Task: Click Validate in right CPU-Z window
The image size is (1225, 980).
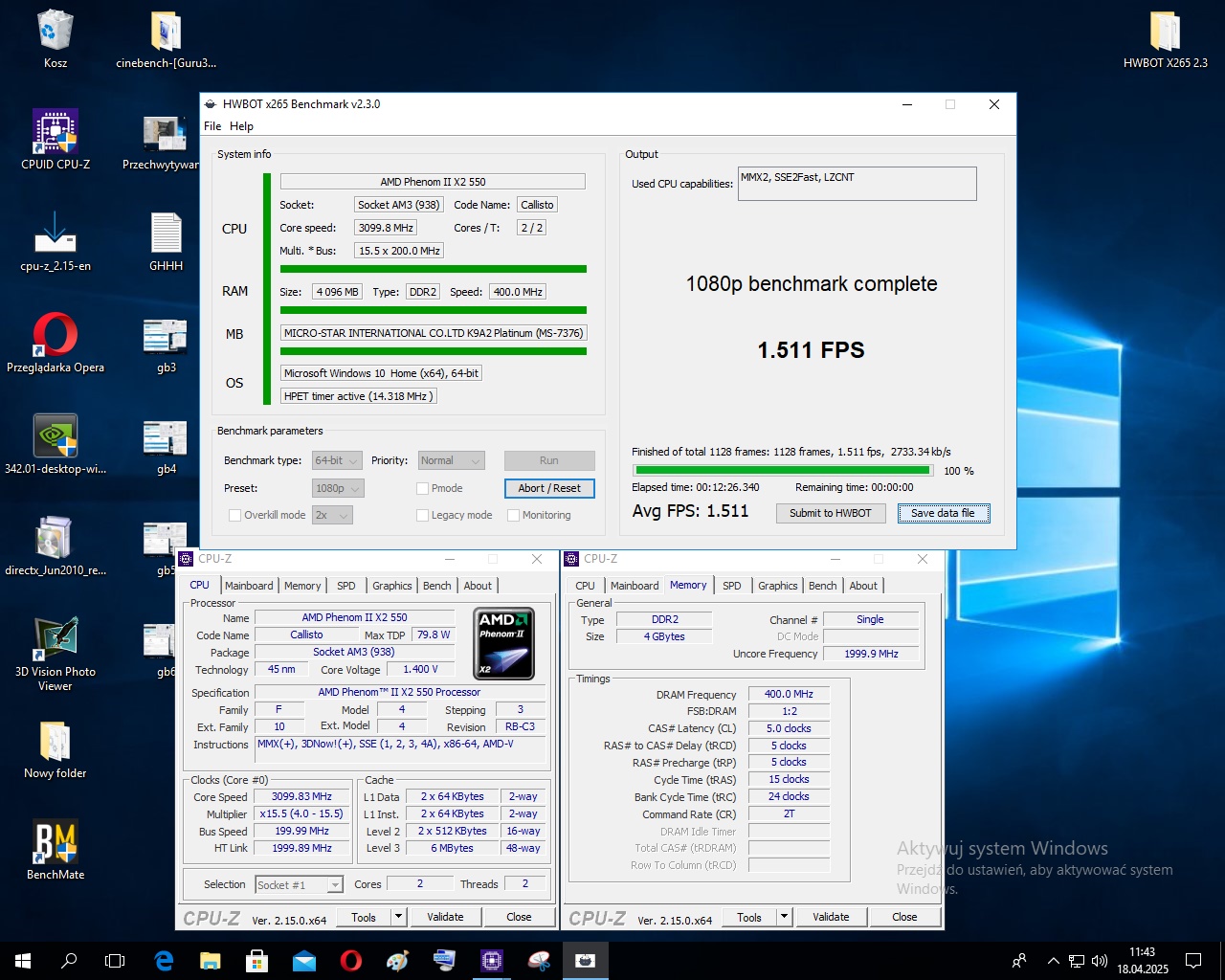Action: click(x=831, y=917)
